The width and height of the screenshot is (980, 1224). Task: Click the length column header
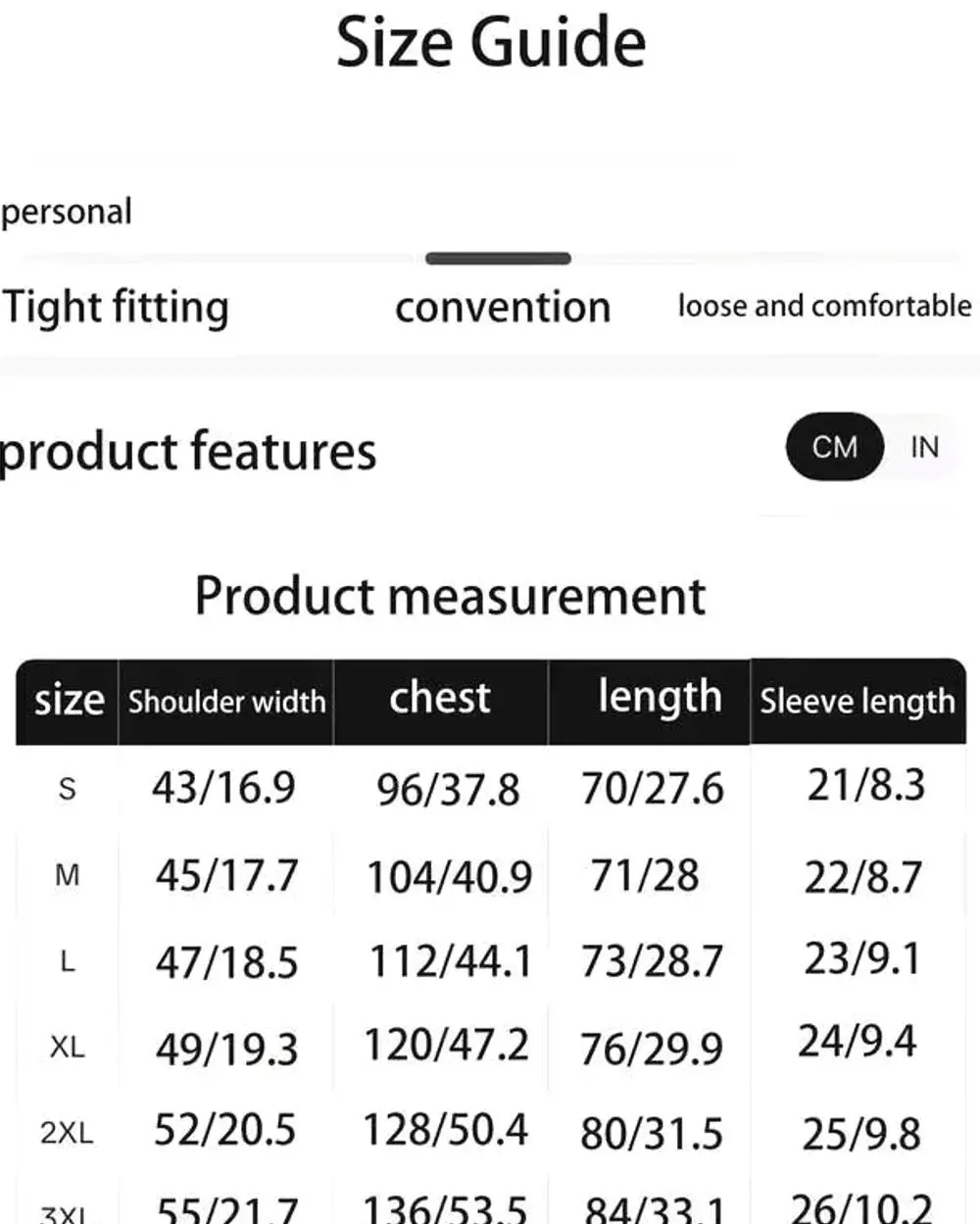click(x=660, y=698)
